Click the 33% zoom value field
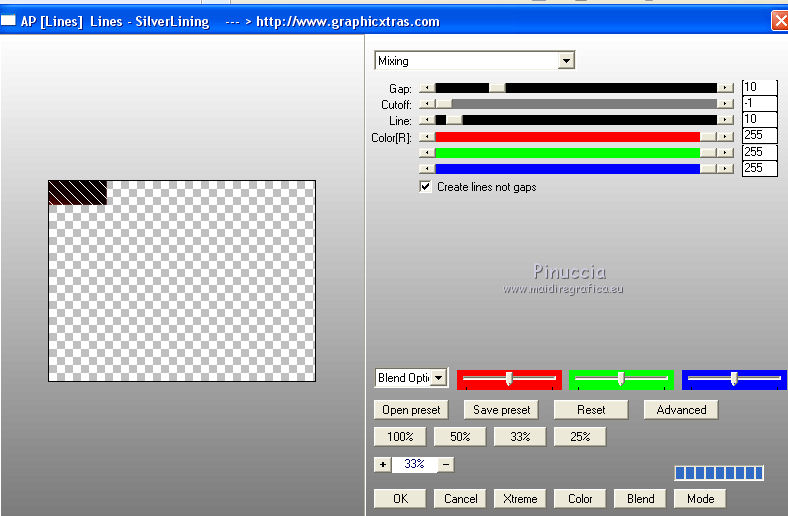This screenshot has height=516, width=788. tap(415, 464)
